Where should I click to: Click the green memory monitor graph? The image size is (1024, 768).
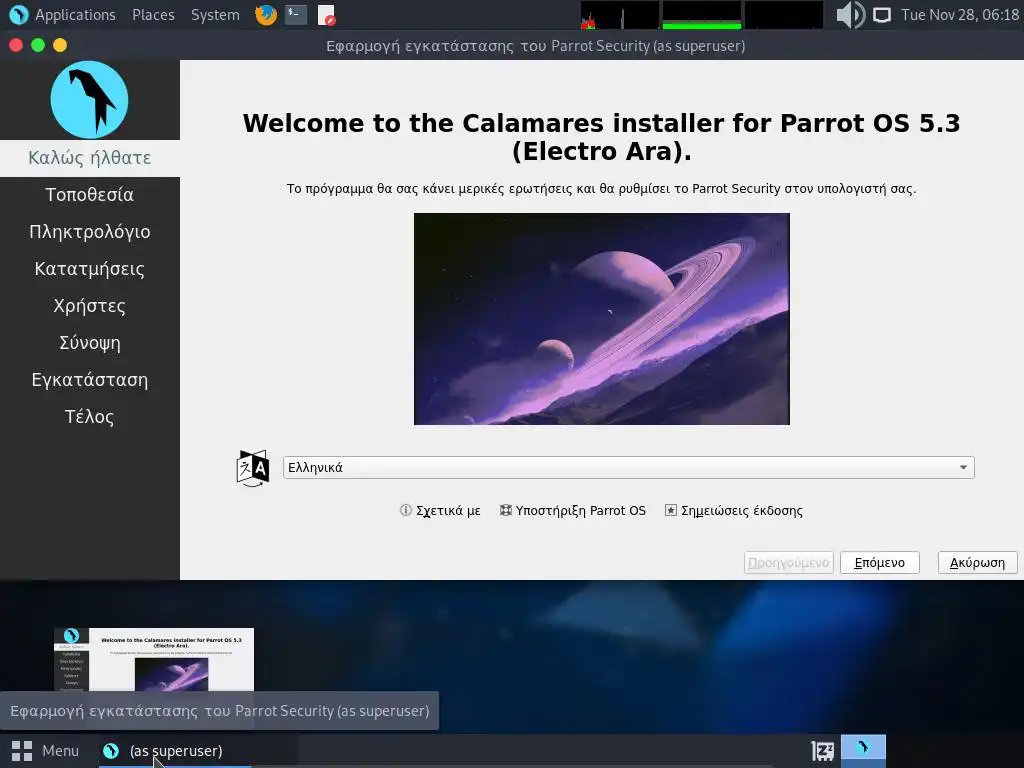tap(701, 14)
